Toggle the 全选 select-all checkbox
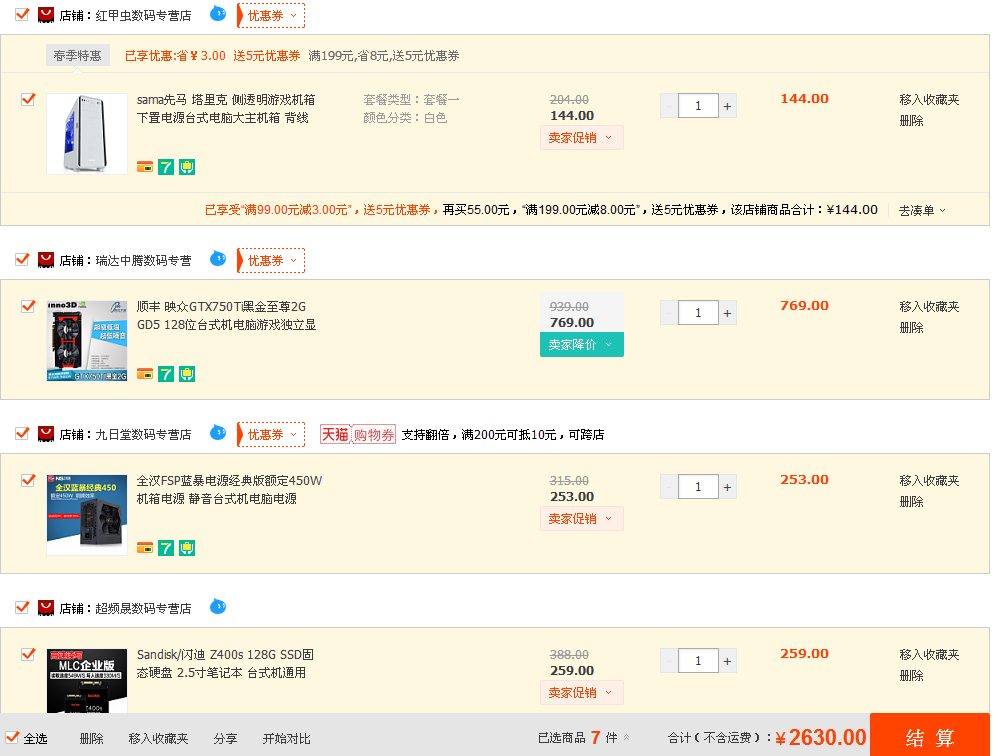This screenshot has height=756, width=1002. point(12,737)
